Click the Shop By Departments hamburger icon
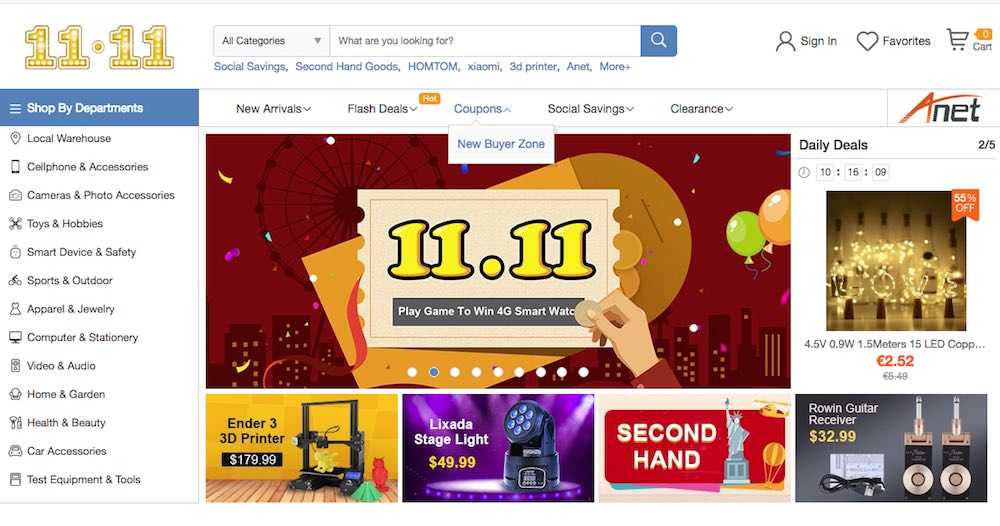Viewport: 1000px width, 526px height. pos(15,108)
